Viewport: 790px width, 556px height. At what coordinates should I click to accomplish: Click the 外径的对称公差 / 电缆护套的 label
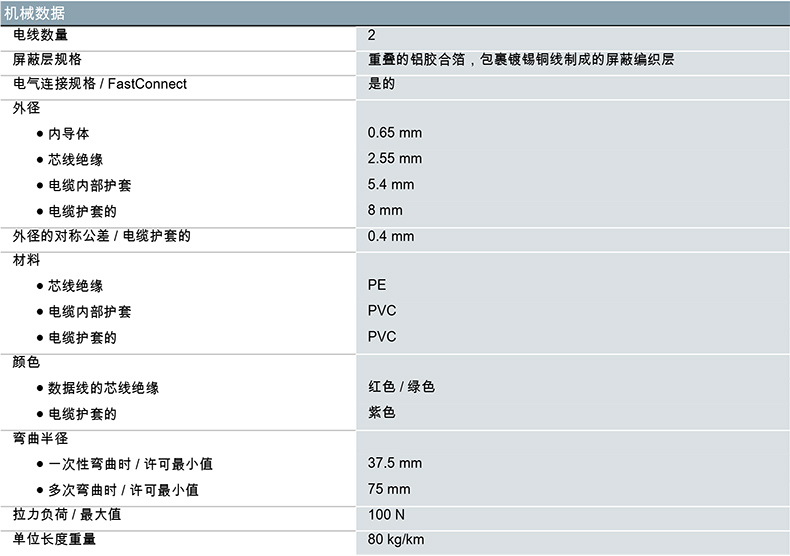[101, 236]
